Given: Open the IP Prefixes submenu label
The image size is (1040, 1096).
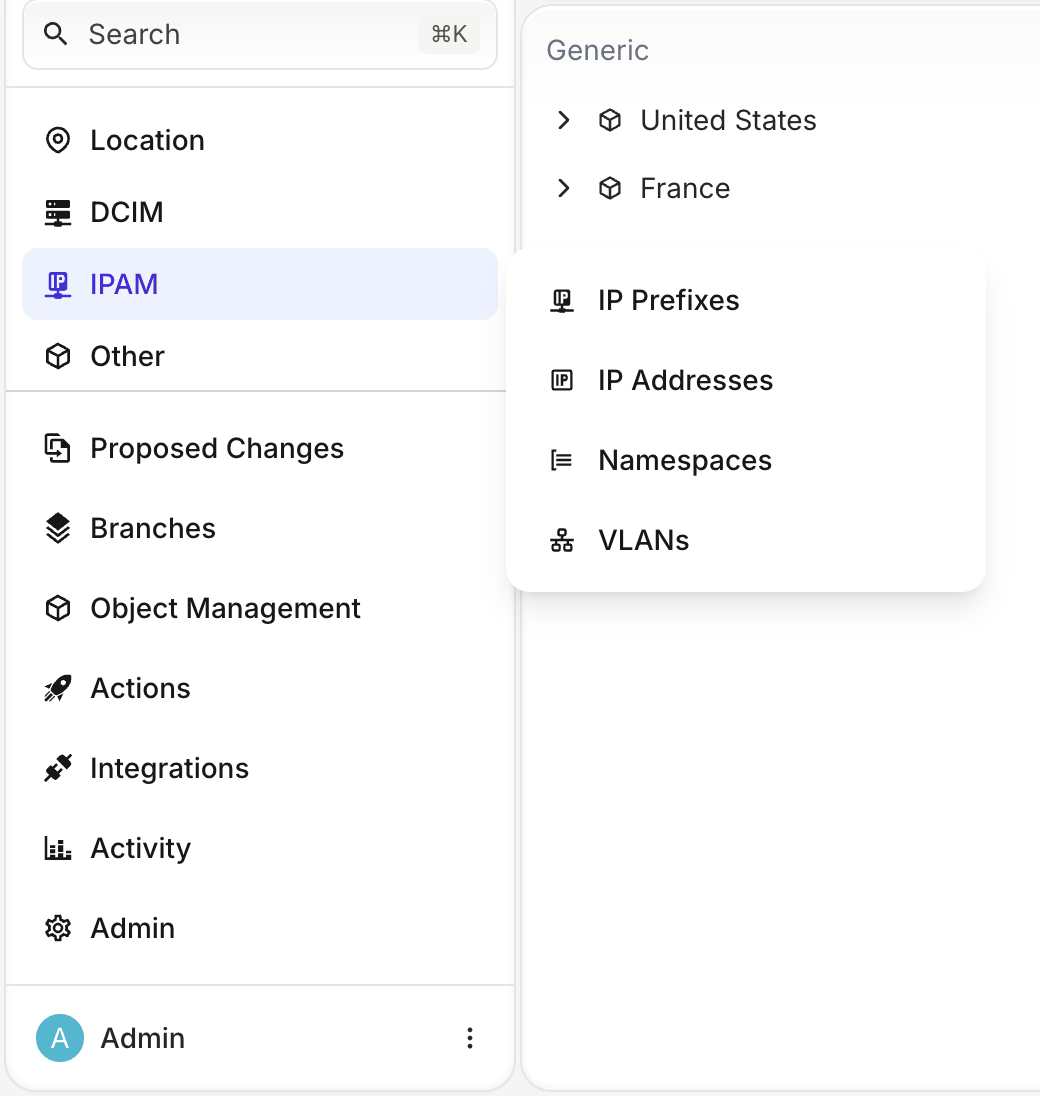Looking at the screenshot, I should coord(669,301).
